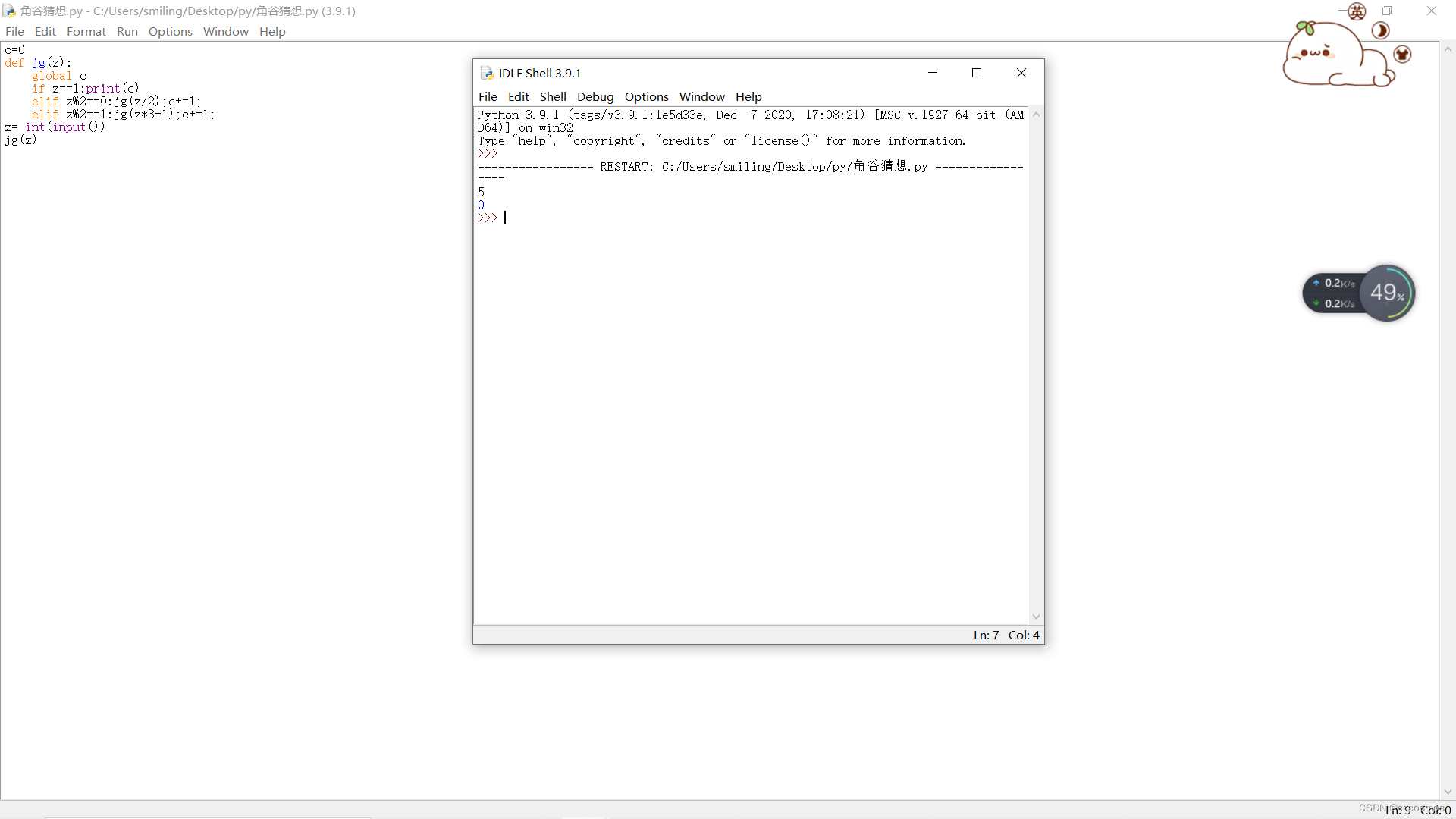This screenshot has width=1456, height=819.
Task: Maximize the IDLE Shell window
Action: click(x=977, y=73)
